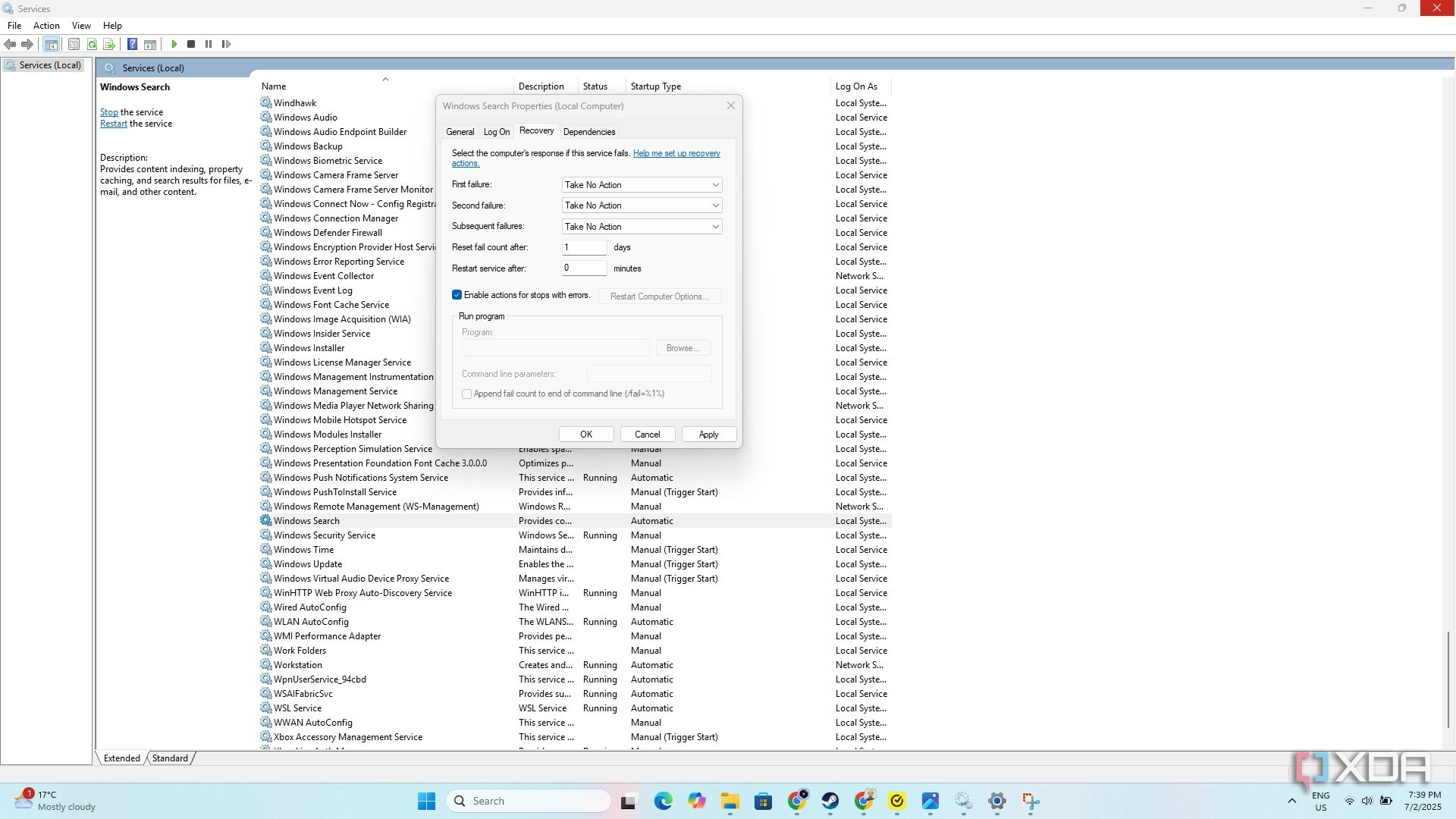The height and width of the screenshot is (819, 1456).
Task: Click the Pause Service toolbar icon
Action: [209, 44]
